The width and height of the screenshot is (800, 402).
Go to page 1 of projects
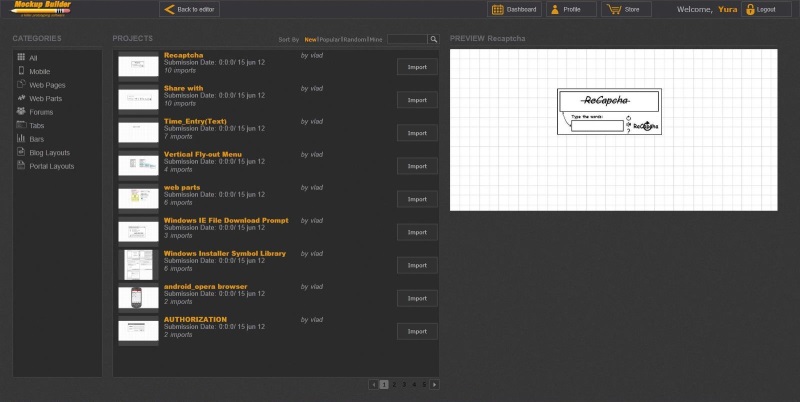[x=384, y=385]
